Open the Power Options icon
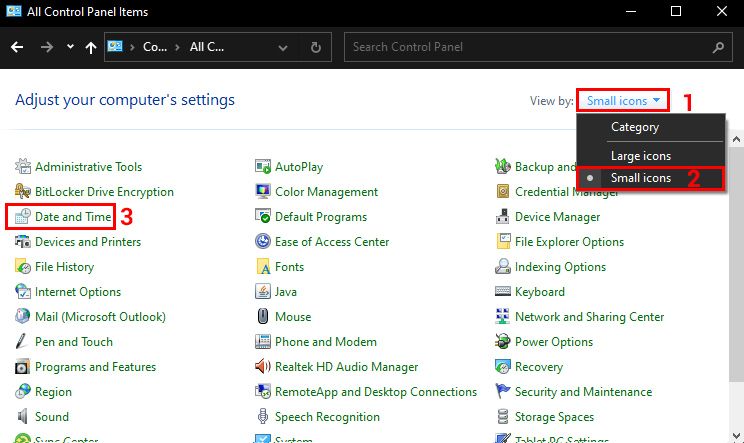 point(502,341)
